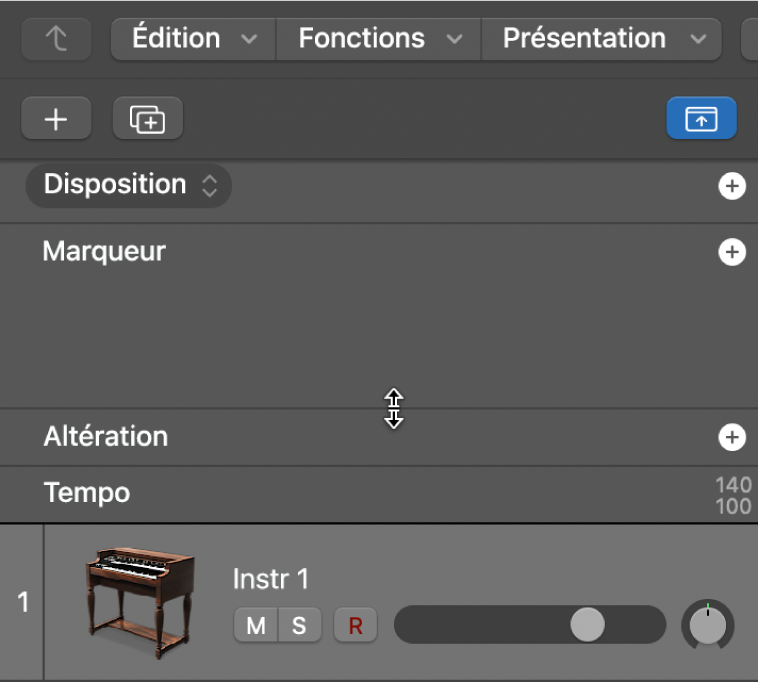This screenshot has height=684, width=758.
Task: Open the Présentation dropdown menu
Action: [x=602, y=39]
